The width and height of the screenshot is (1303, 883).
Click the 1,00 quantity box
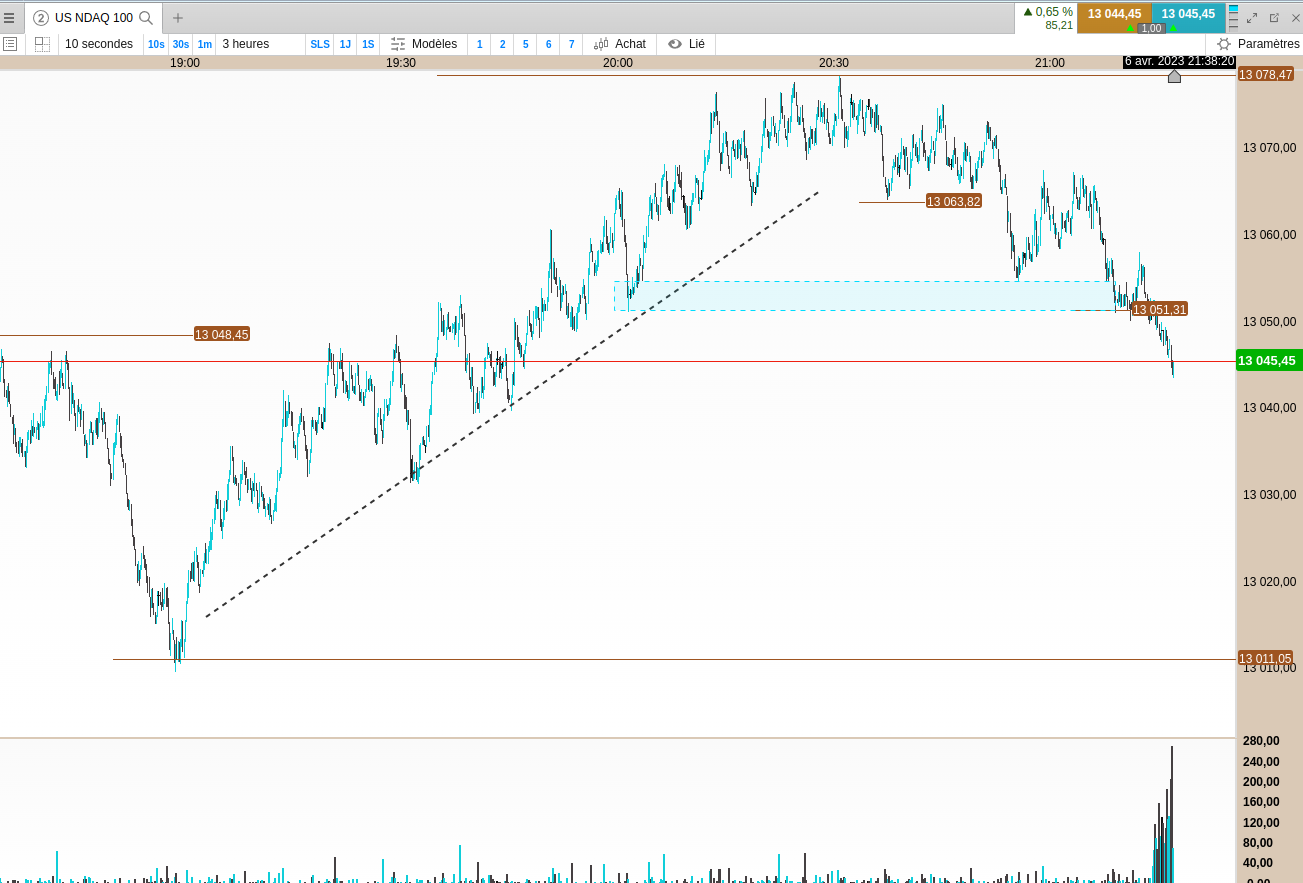(1151, 28)
